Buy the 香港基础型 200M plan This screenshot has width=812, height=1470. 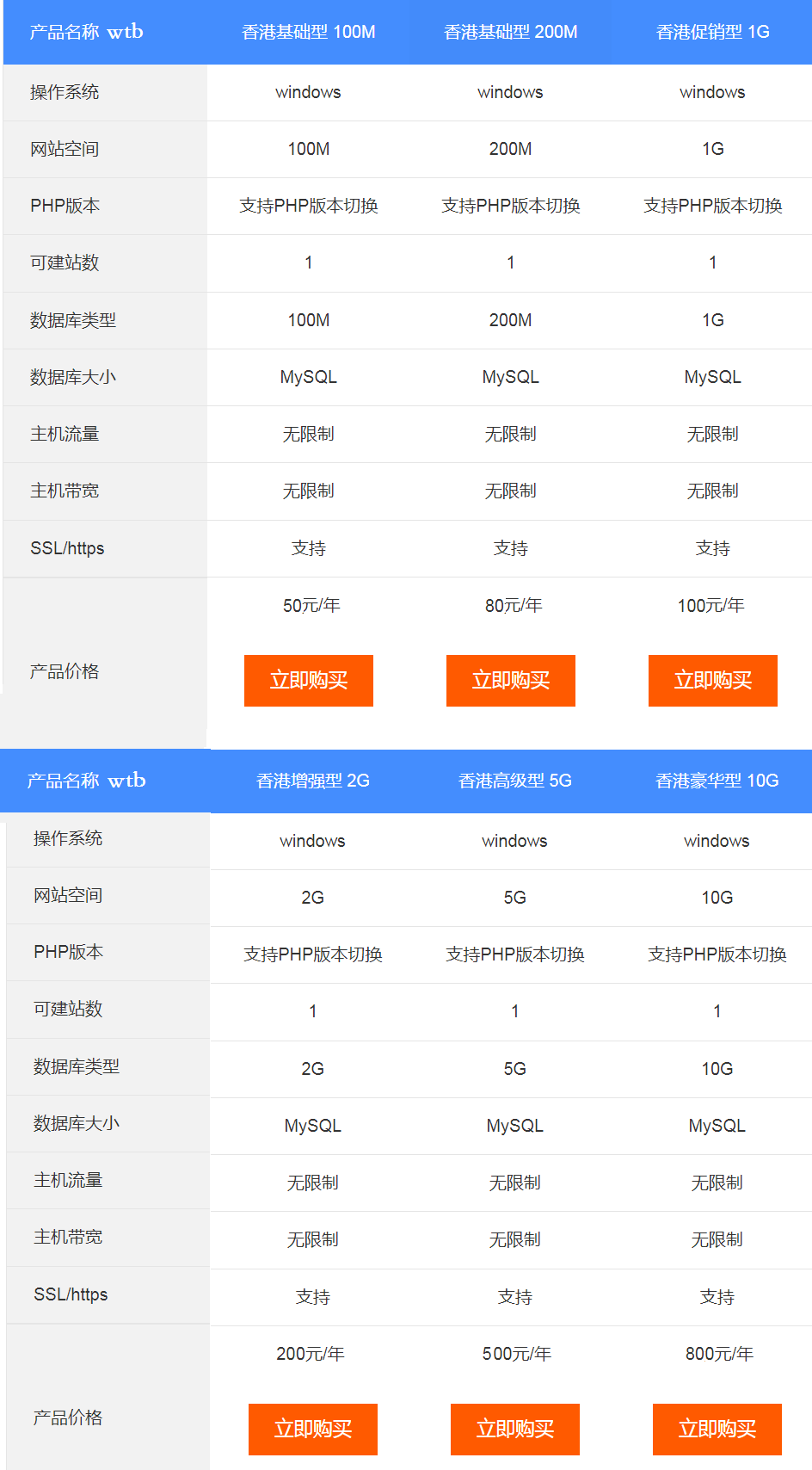click(x=510, y=681)
